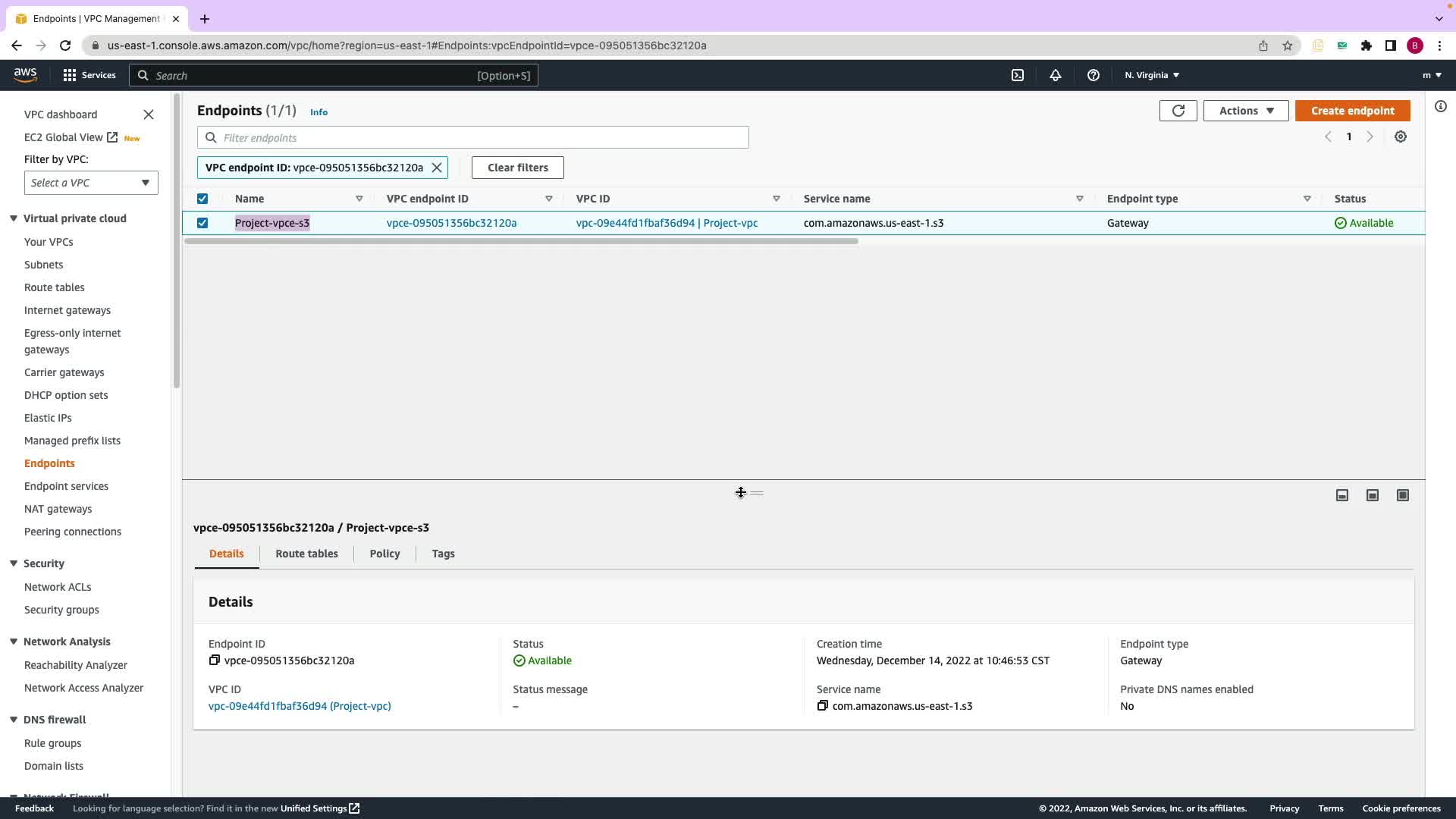
Task: Copy the service name value
Action: click(822, 706)
